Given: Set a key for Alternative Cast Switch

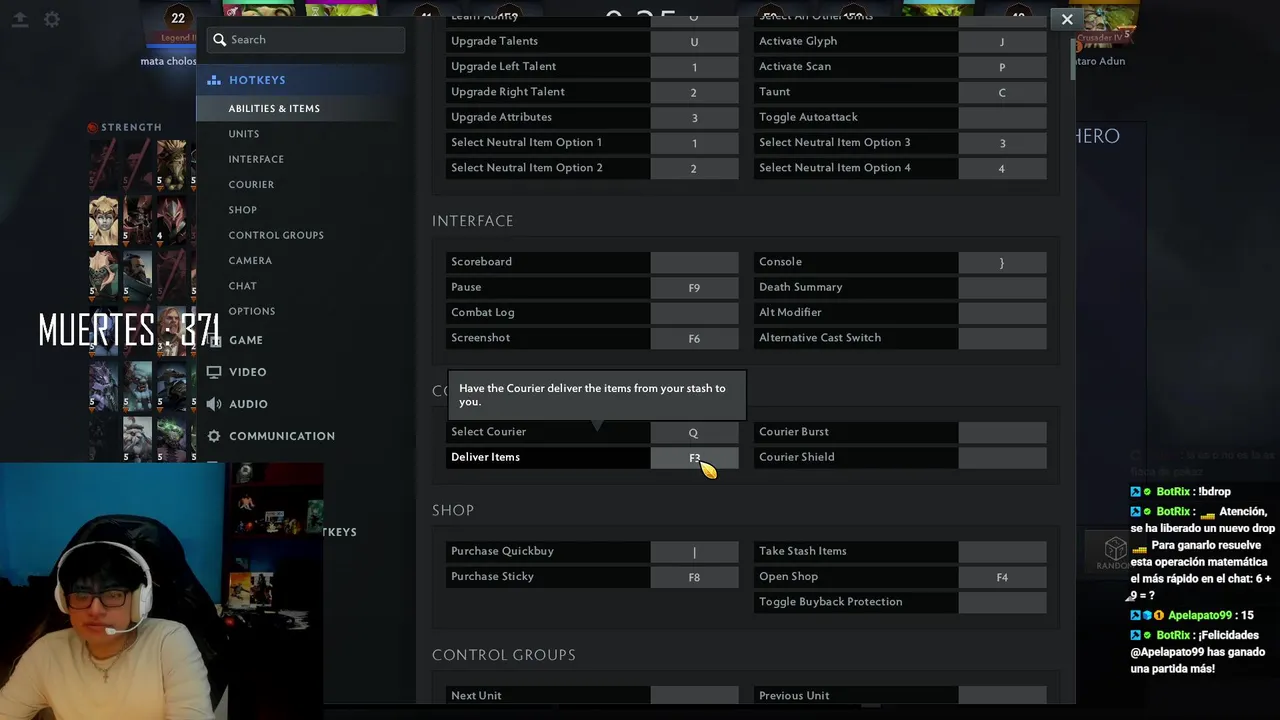Looking at the screenshot, I should [1002, 338].
